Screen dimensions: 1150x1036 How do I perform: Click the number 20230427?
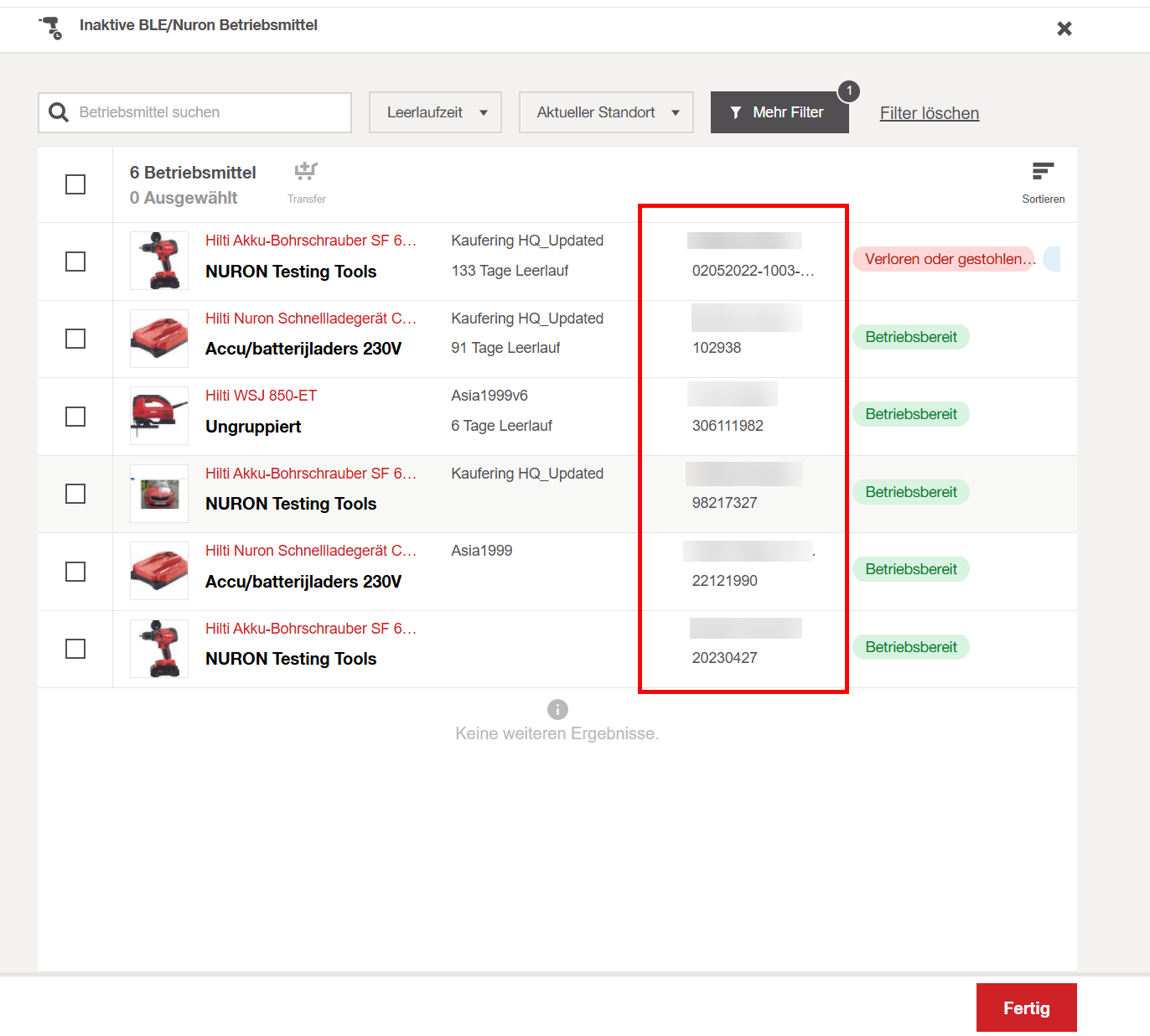click(x=724, y=658)
